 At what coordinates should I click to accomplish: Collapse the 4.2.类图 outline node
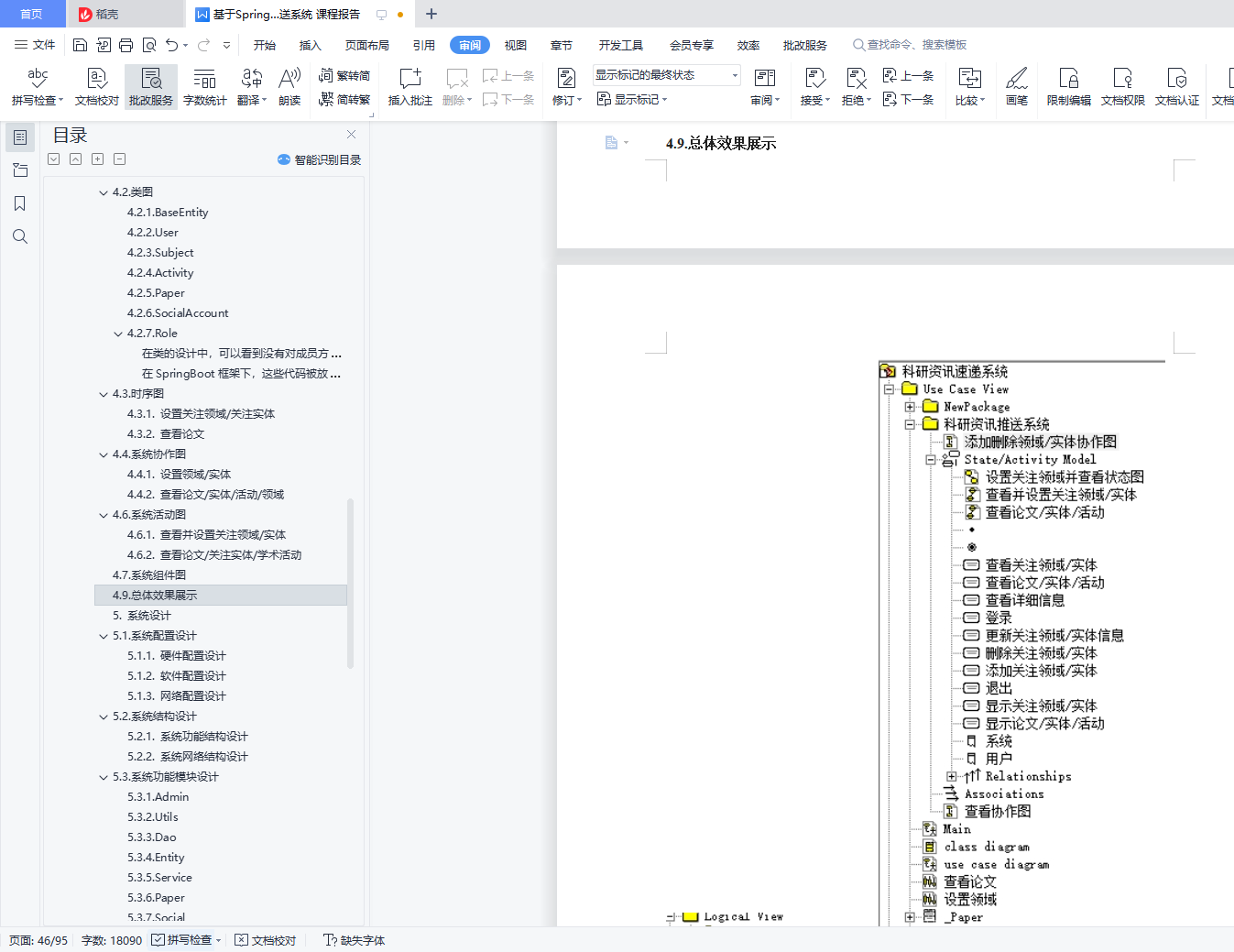pyautogui.click(x=104, y=192)
